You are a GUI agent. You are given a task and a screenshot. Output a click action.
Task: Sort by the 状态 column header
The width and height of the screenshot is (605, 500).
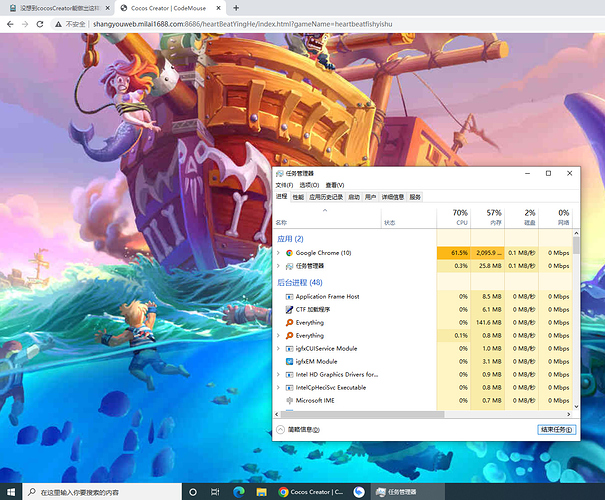[409, 218]
